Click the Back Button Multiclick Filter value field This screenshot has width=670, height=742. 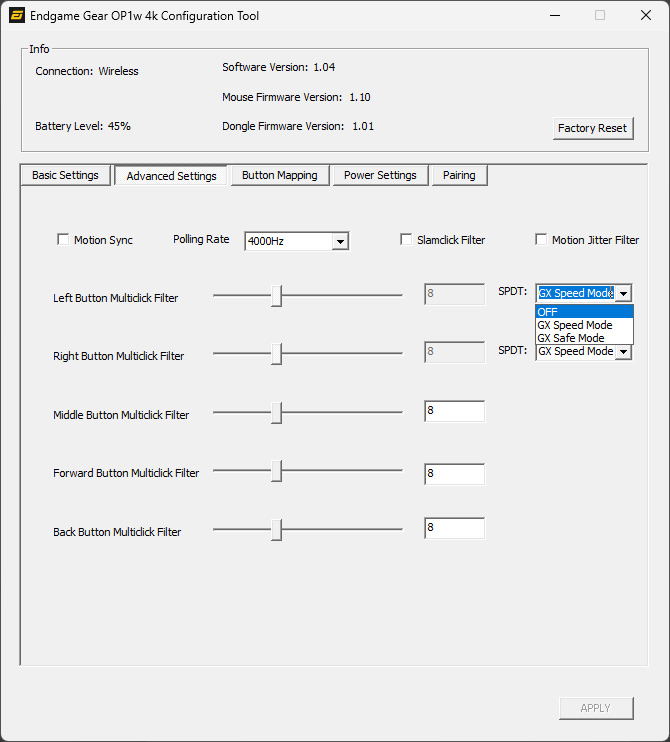pos(455,528)
